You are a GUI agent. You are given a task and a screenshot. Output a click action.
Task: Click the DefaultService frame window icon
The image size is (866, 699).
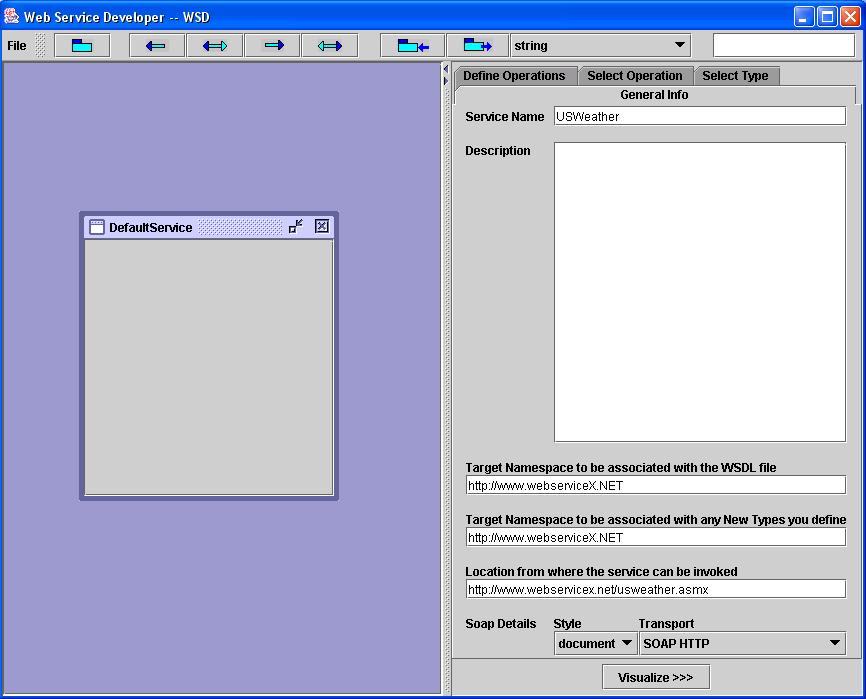pos(97,227)
